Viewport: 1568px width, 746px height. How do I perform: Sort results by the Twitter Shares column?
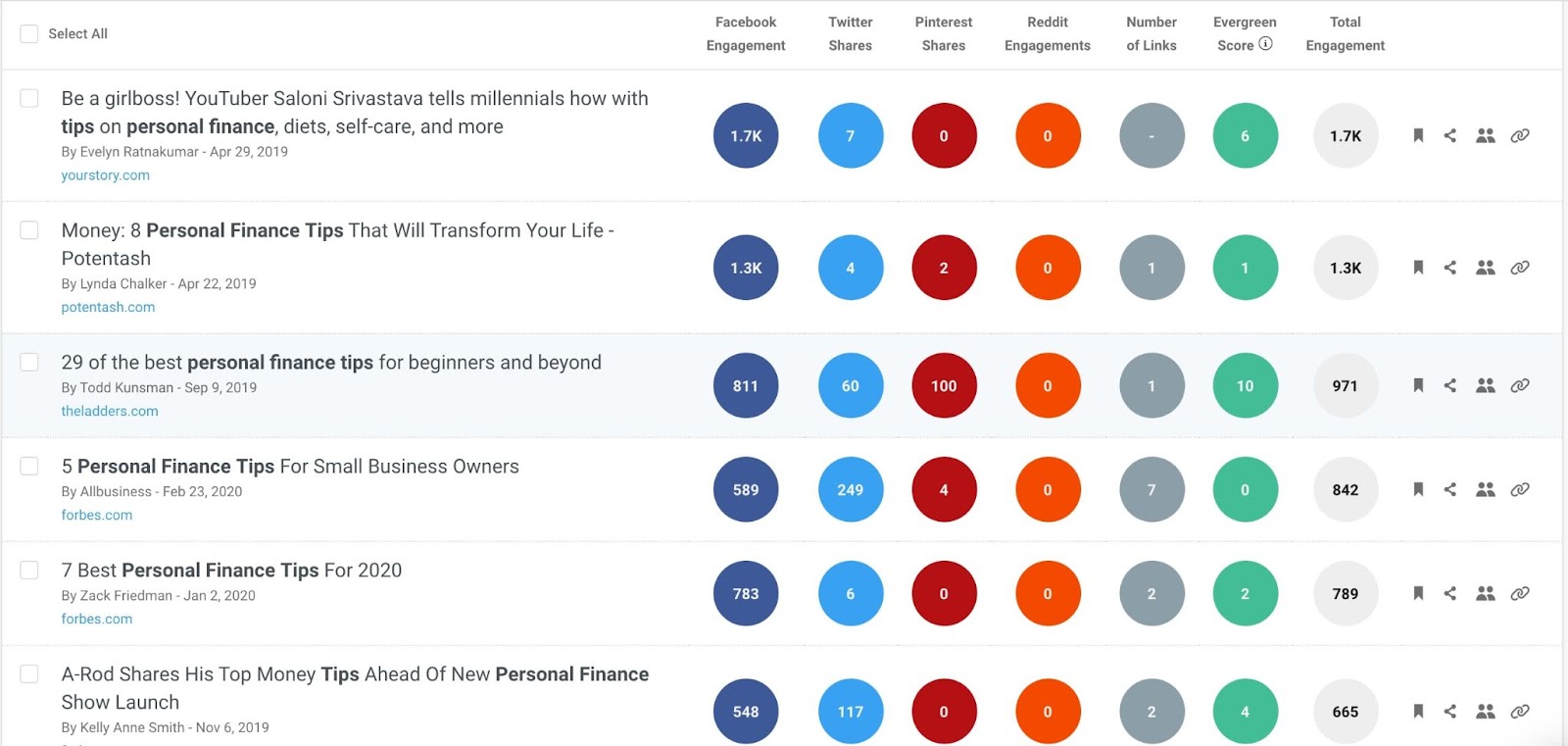[850, 33]
